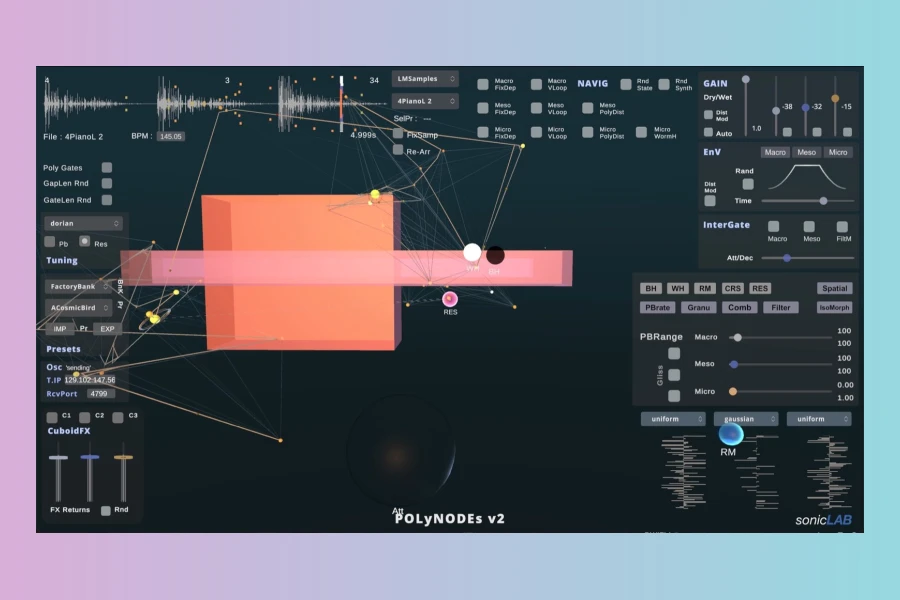Enable Re-Arr checkbox
The image size is (900, 600).
point(398,150)
